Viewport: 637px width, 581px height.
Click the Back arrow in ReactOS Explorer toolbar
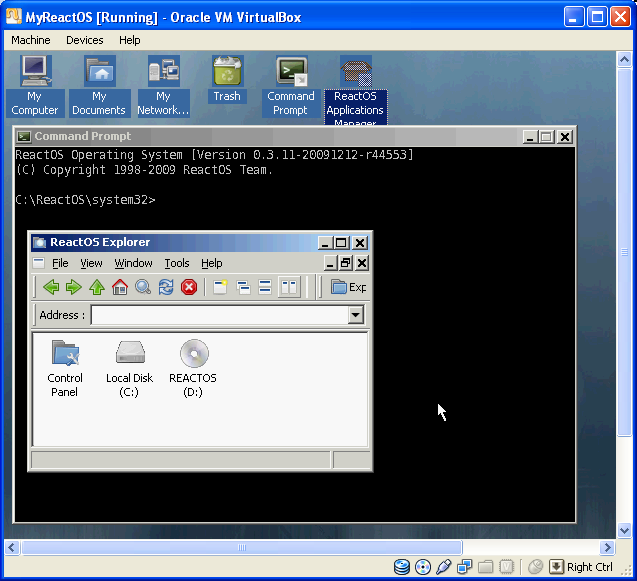click(51, 287)
